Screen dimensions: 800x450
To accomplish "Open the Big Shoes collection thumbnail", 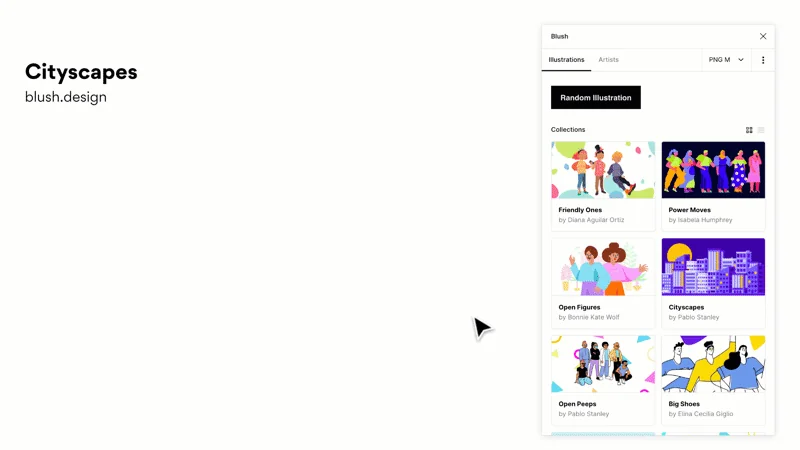I will (713, 364).
